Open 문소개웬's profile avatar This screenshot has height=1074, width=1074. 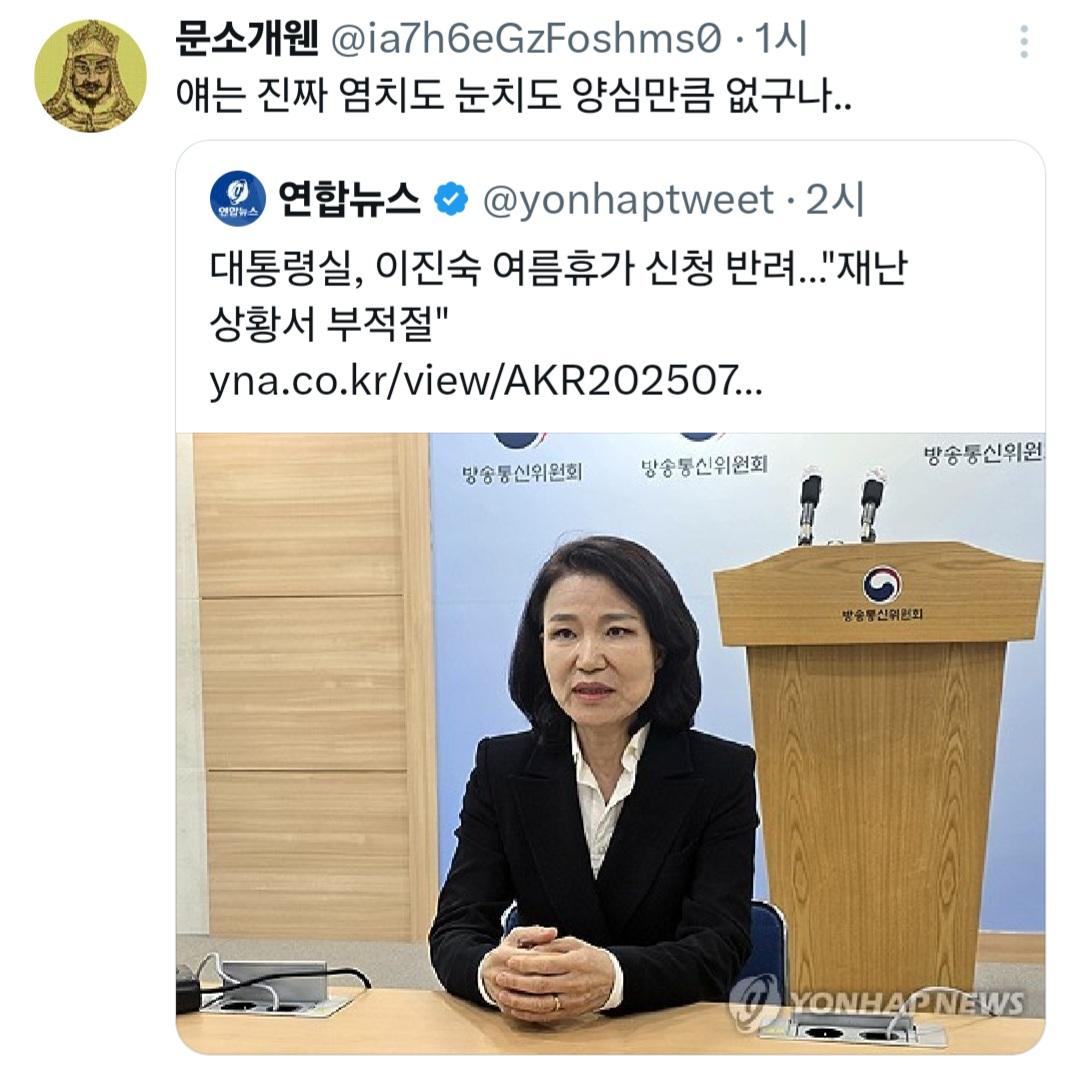[90, 76]
